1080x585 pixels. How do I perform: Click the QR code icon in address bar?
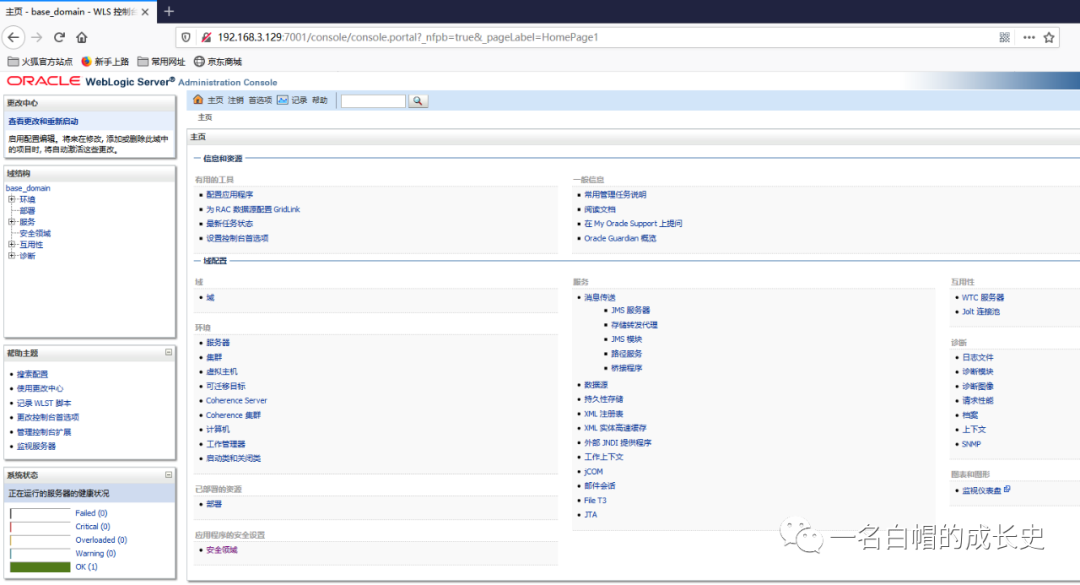pos(1005,37)
